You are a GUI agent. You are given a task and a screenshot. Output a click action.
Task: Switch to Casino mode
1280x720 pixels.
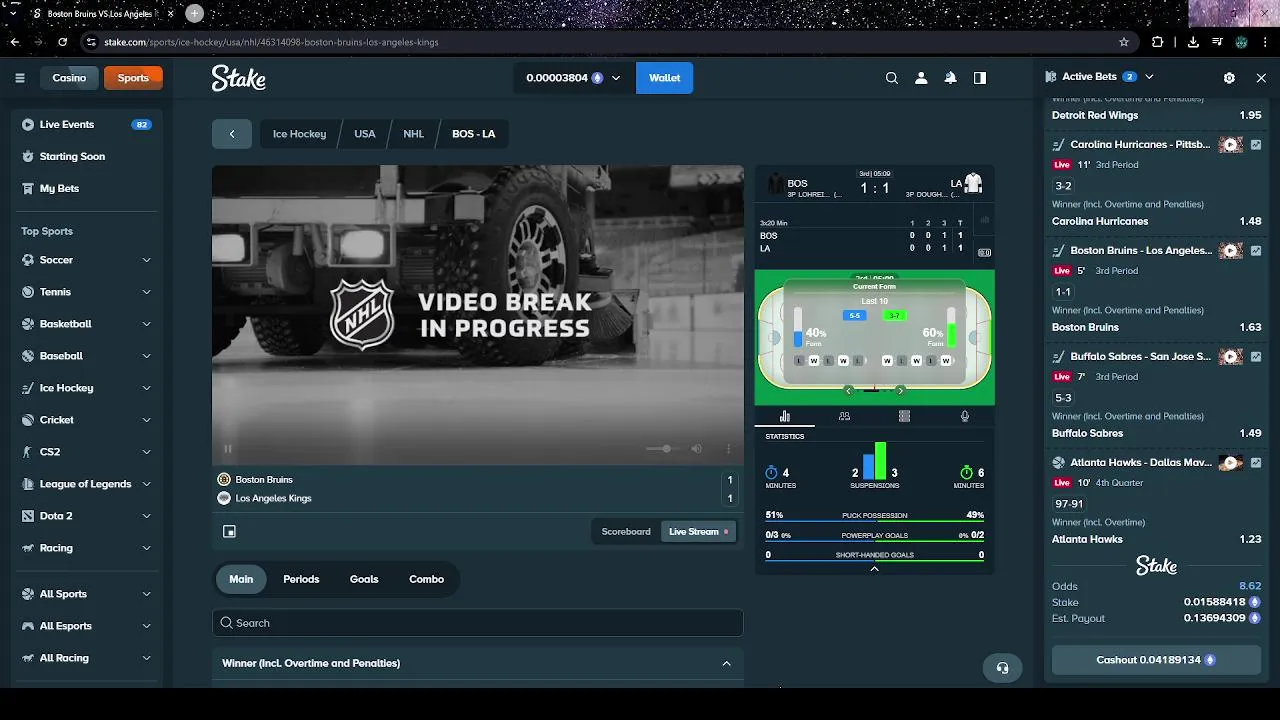point(69,78)
